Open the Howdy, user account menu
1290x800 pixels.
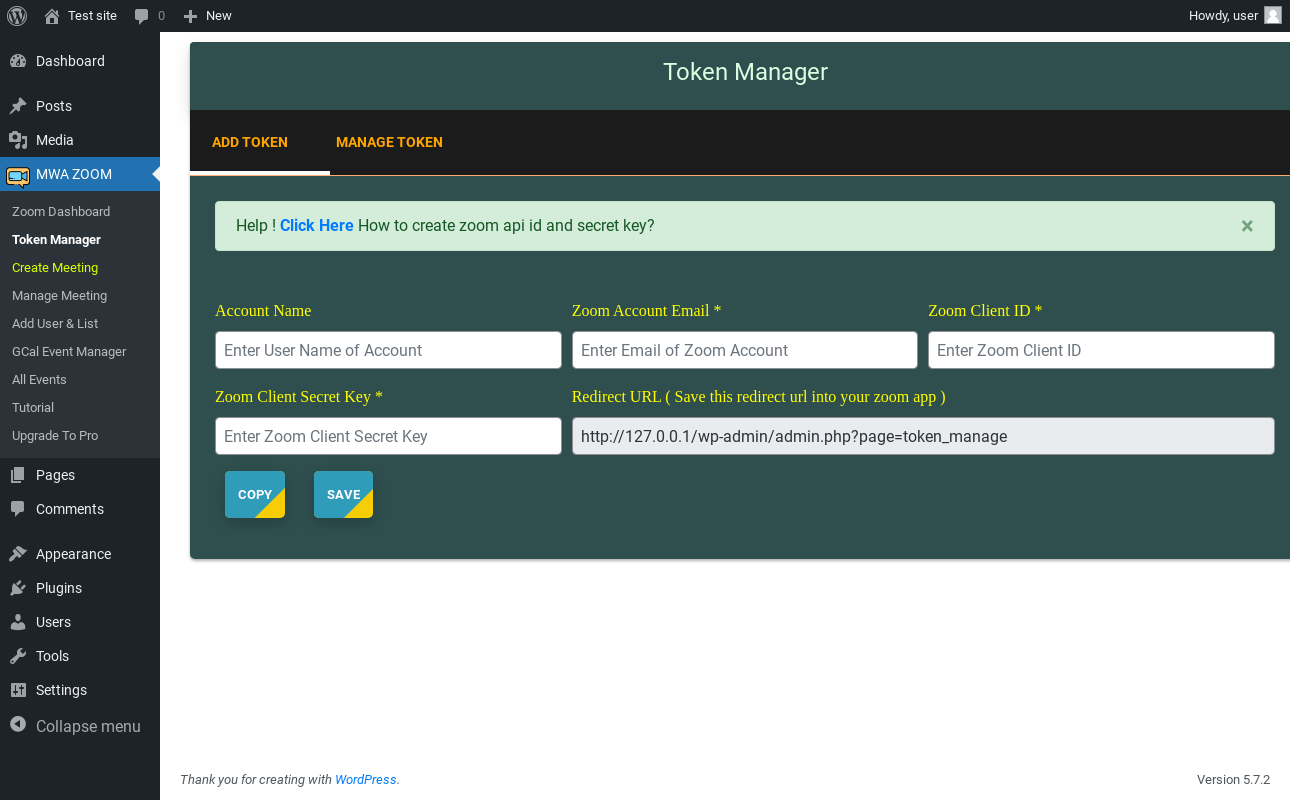point(1235,16)
